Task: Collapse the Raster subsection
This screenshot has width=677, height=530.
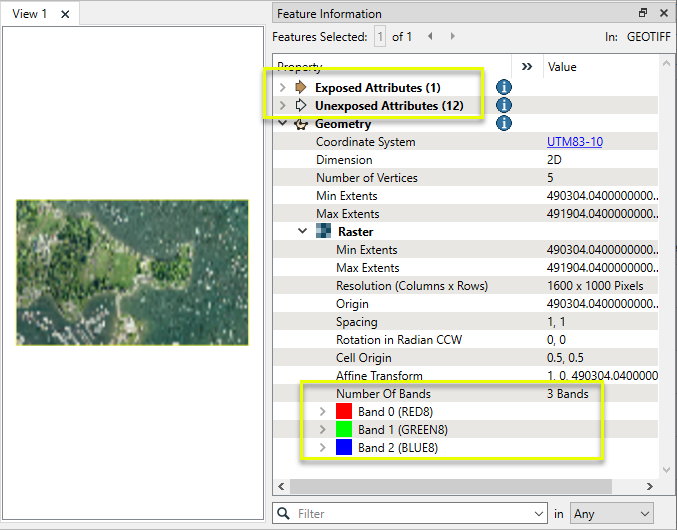Action: click(303, 232)
